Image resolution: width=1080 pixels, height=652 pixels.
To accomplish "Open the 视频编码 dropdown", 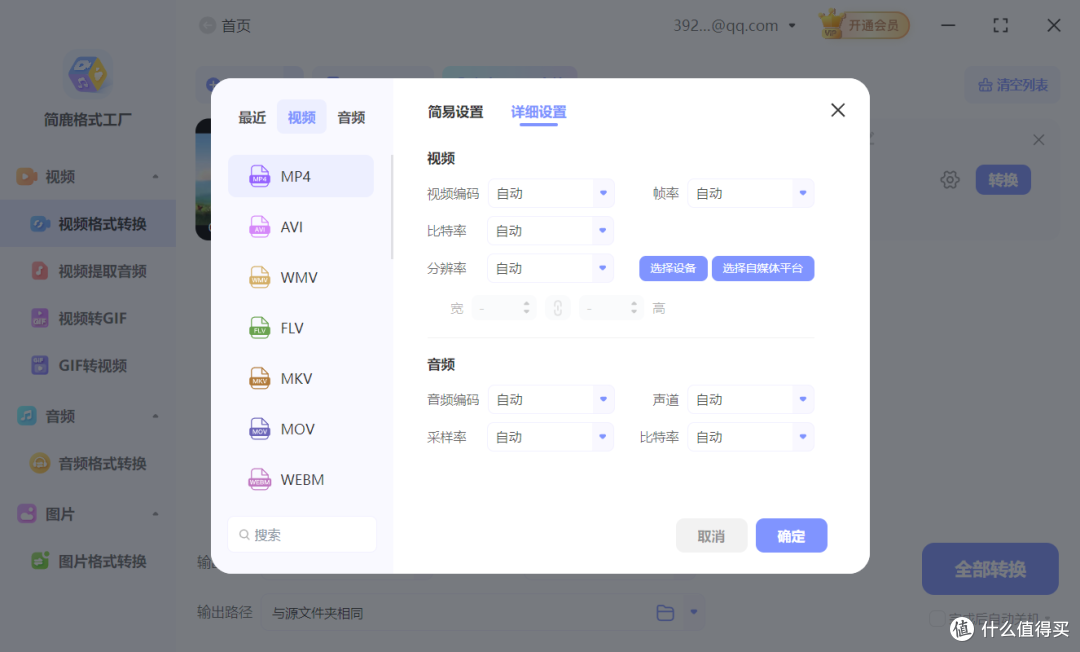I will [551, 193].
